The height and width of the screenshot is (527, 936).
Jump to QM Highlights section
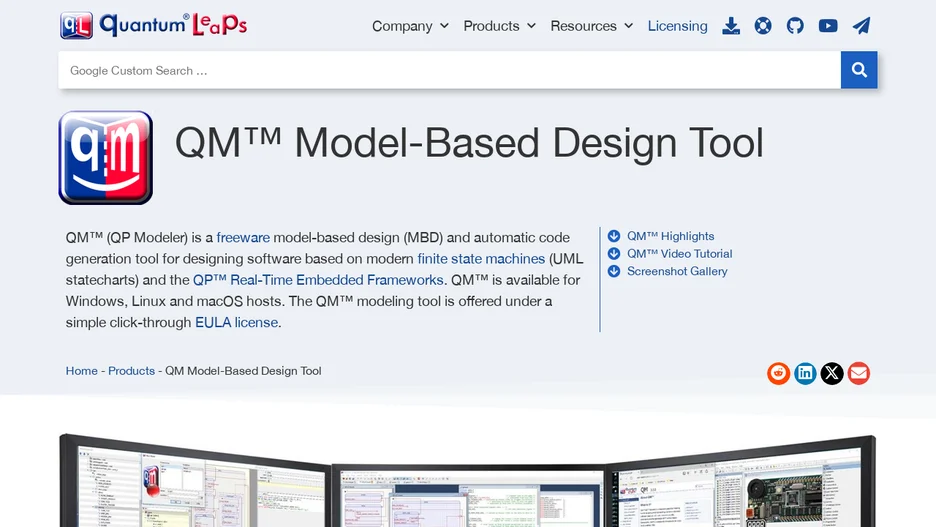click(x=670, y=236)
